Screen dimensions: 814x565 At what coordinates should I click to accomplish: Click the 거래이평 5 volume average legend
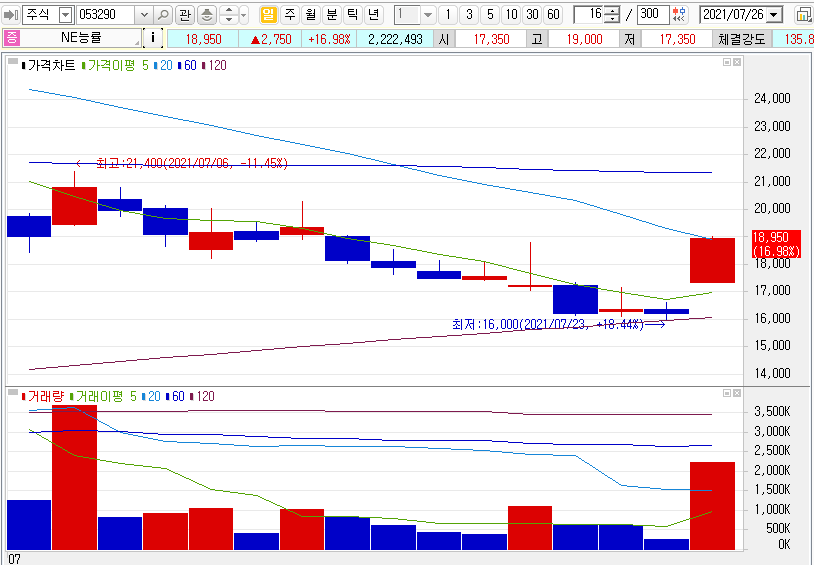click(x=103, y=397)
